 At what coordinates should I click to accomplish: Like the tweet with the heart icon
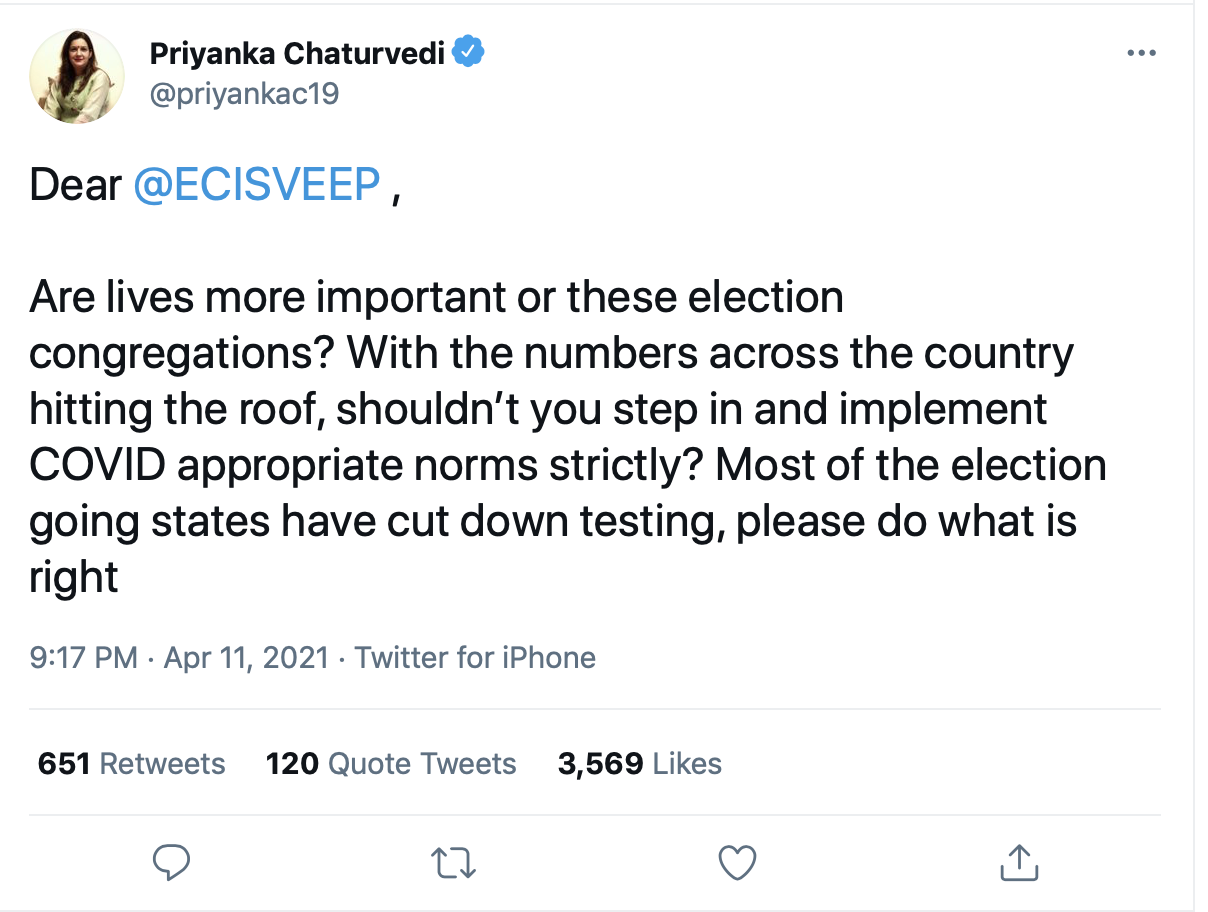737,861
